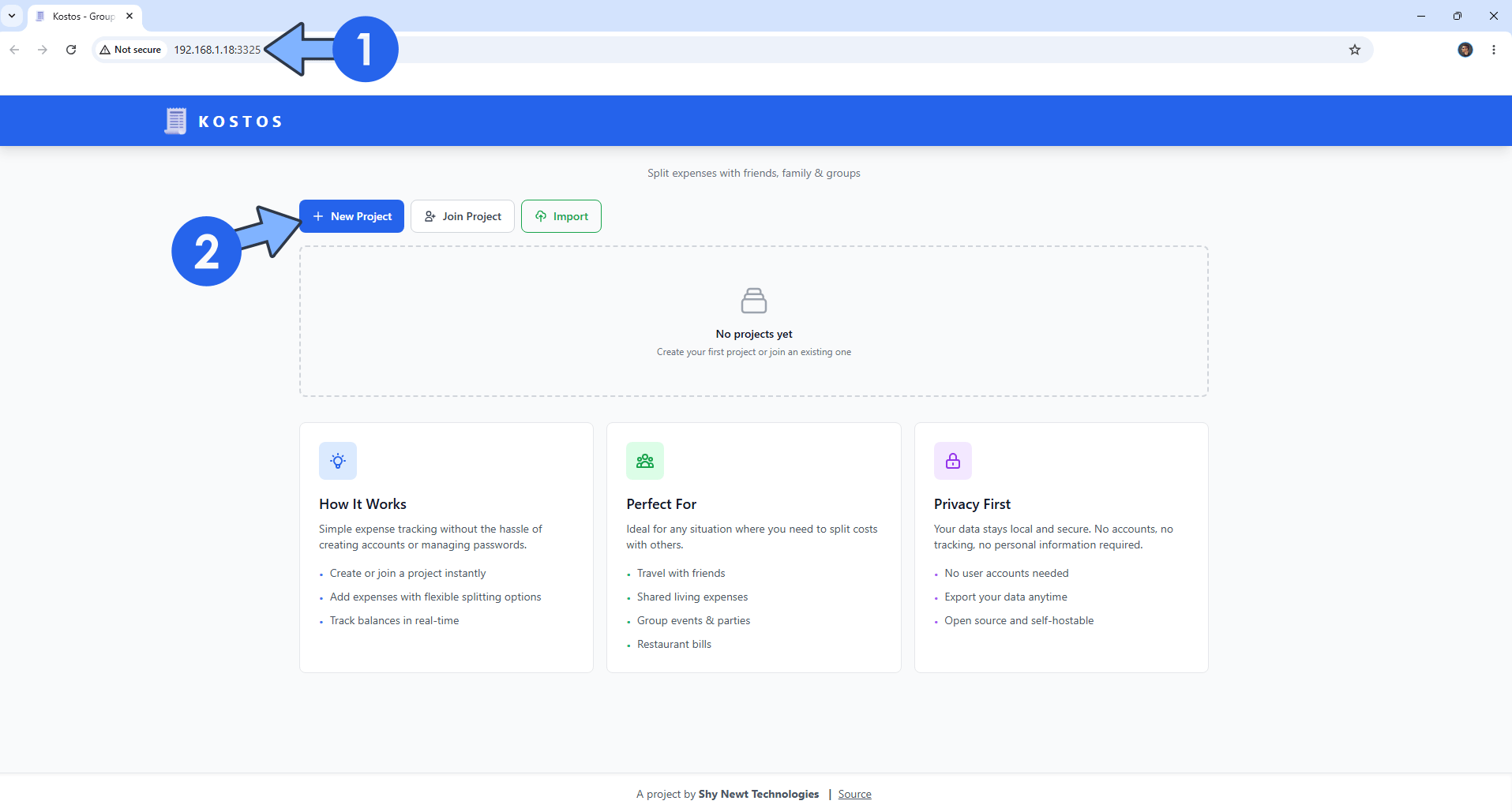Create a New Project

351,216
